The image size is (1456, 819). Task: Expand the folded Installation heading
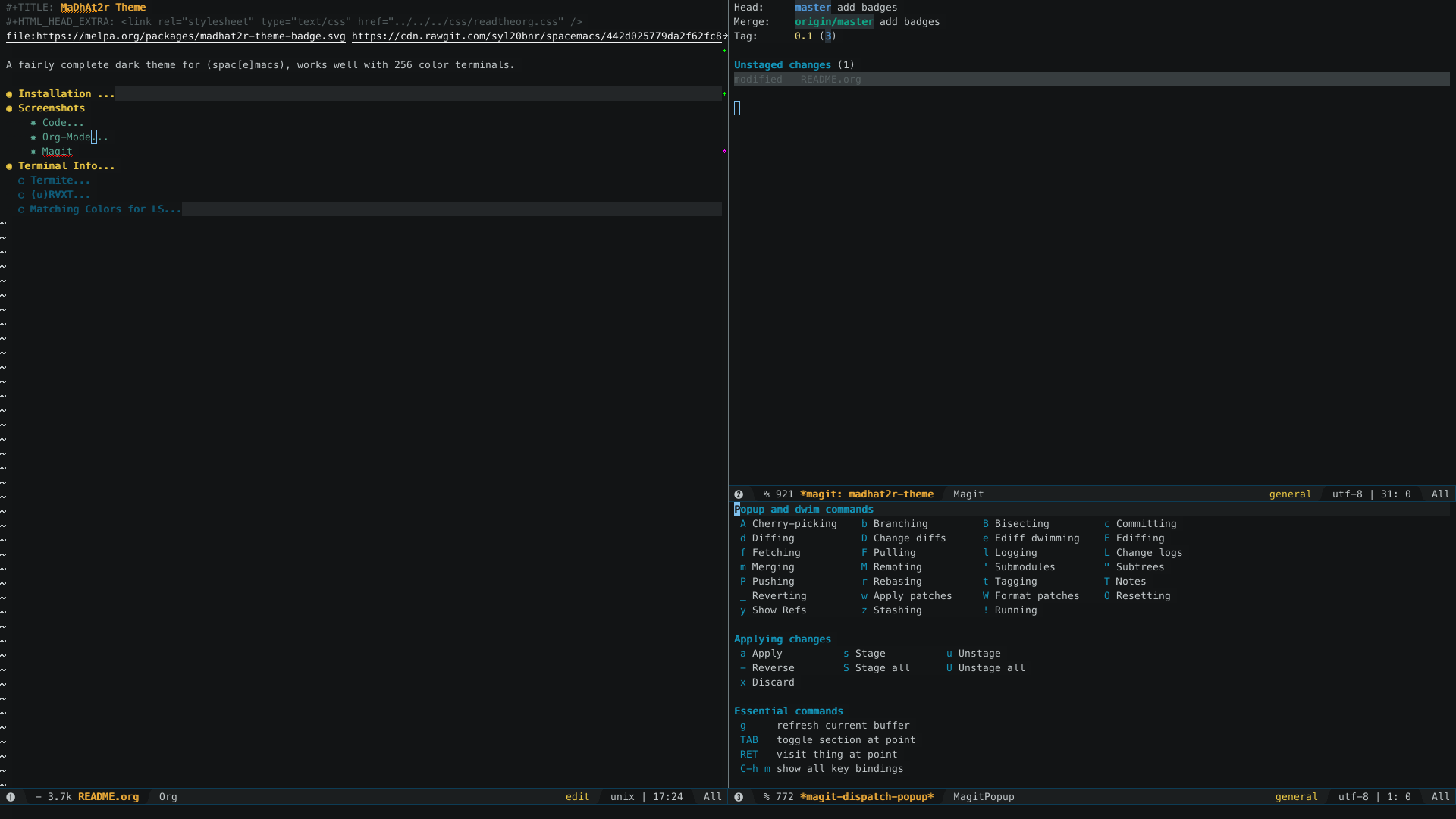pos(65,94)
